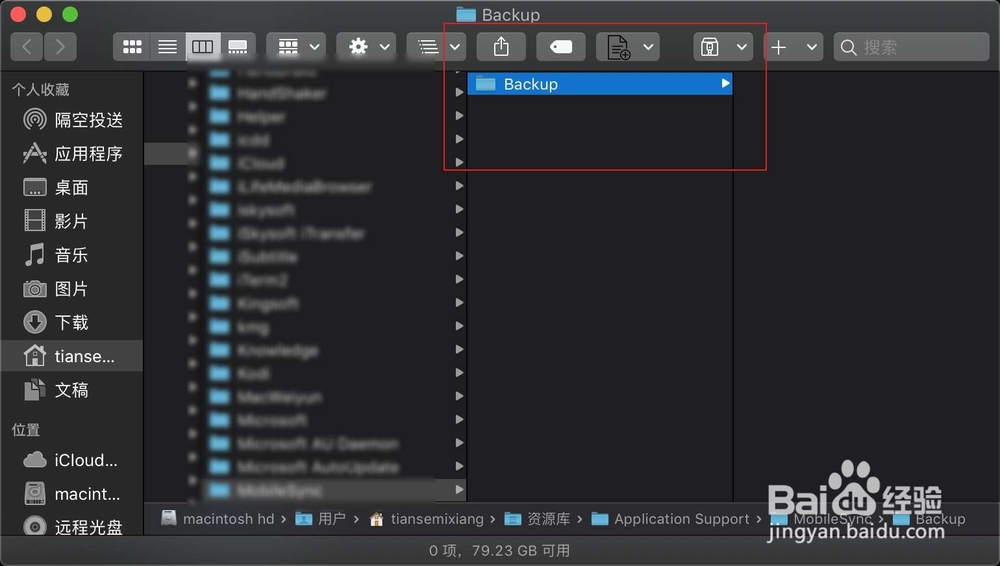1000x566 pixels.
Task: Open iCloud... drive in sidebar
Action: pos(72,460)
